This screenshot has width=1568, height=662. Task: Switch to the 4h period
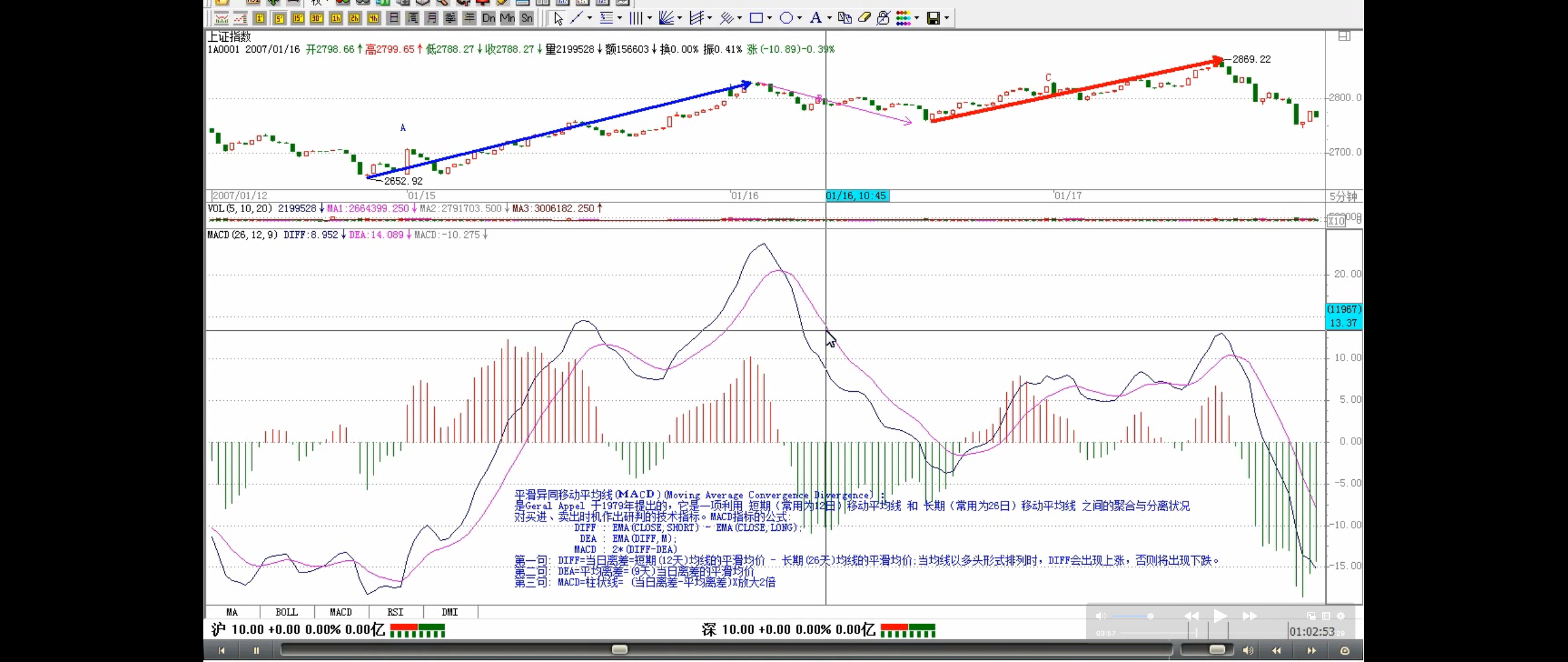[x=374, y=18]
